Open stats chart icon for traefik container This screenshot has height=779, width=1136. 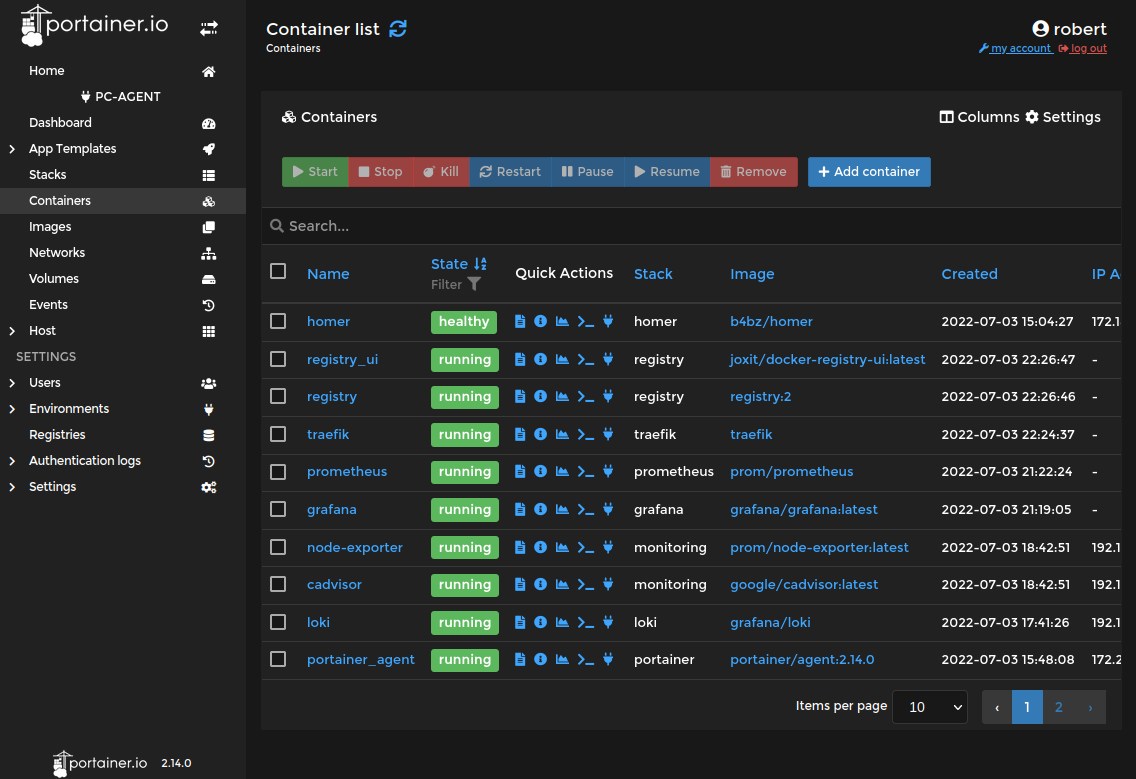[x=562, y=435]
